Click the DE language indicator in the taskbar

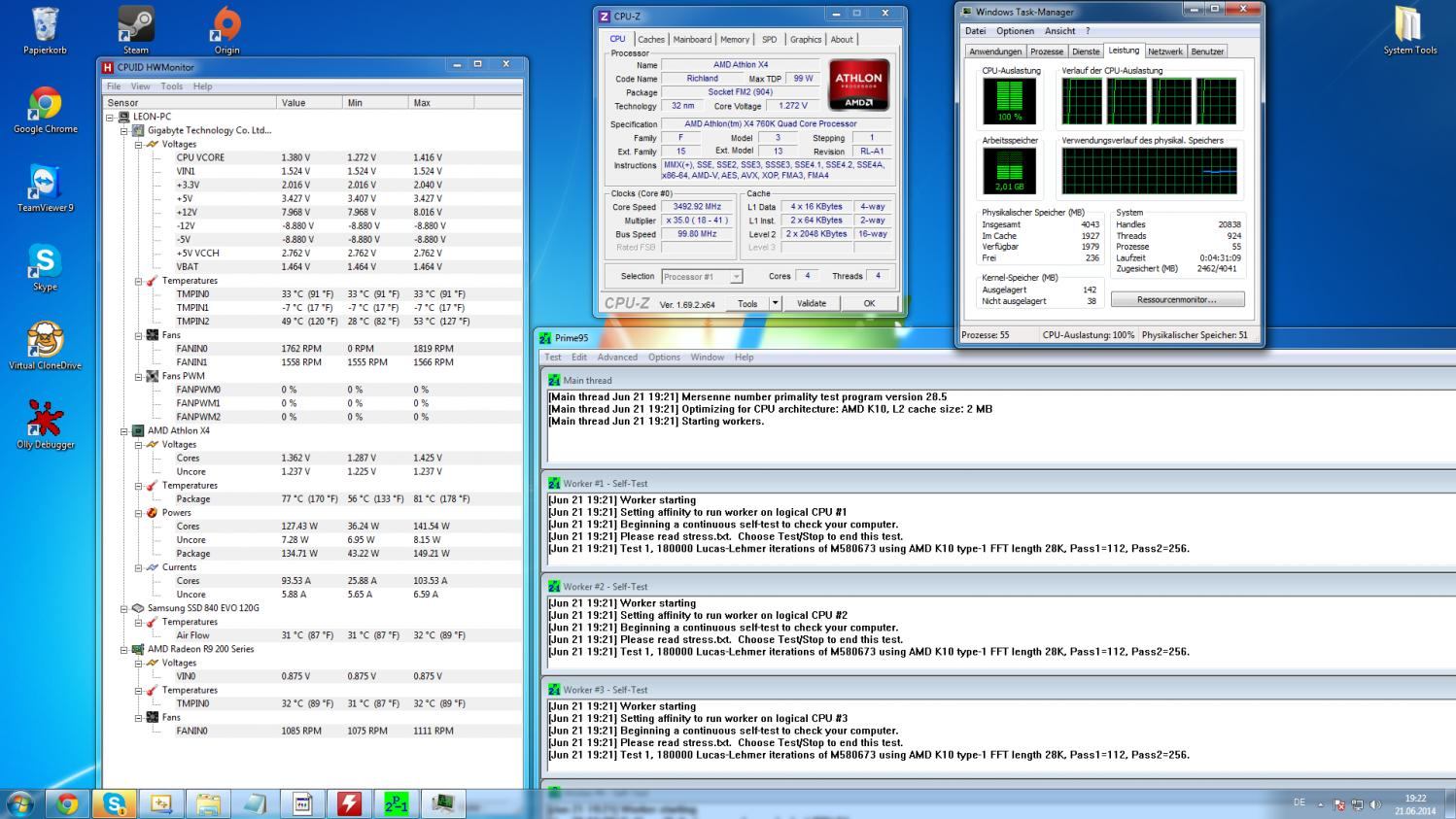(x=1300, y=802)
